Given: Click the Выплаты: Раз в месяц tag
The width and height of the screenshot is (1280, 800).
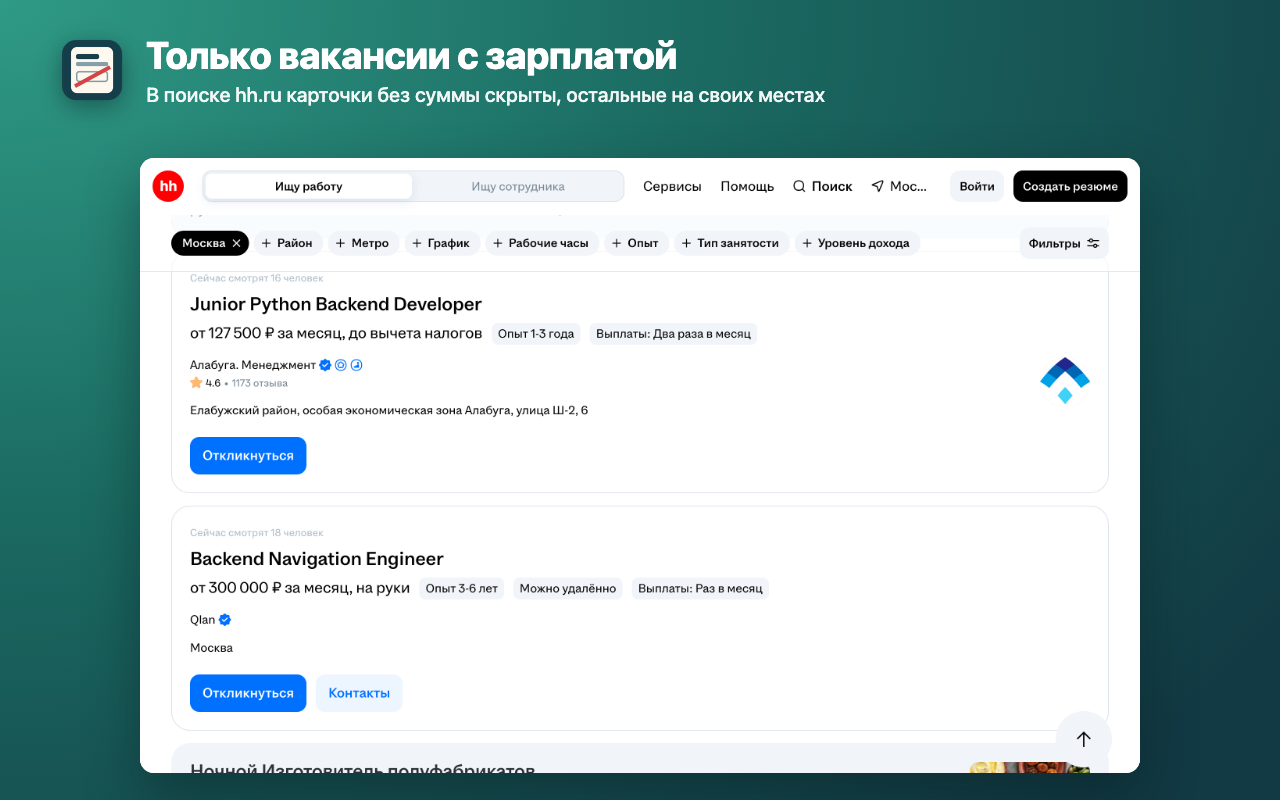Looking at the screenshot, I should (700, 589).
